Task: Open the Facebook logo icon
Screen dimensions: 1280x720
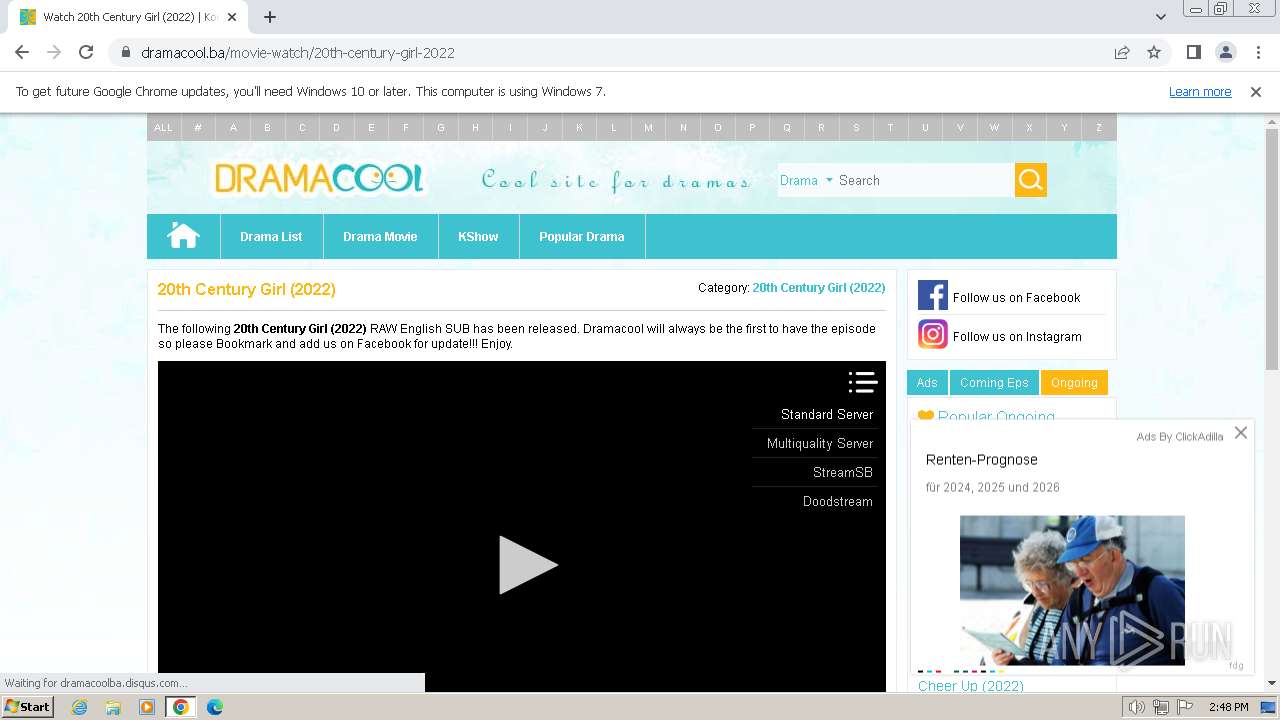Action: (932, 296)
